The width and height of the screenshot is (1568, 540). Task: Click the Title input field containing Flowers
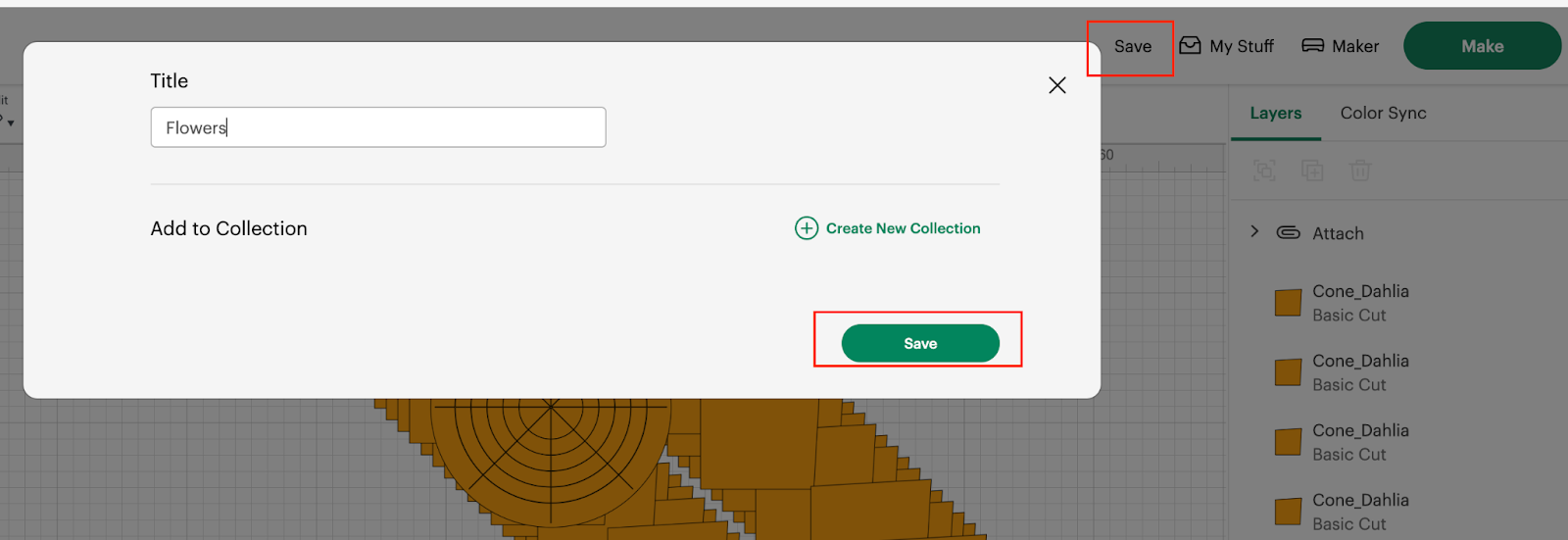click(378, 127)
